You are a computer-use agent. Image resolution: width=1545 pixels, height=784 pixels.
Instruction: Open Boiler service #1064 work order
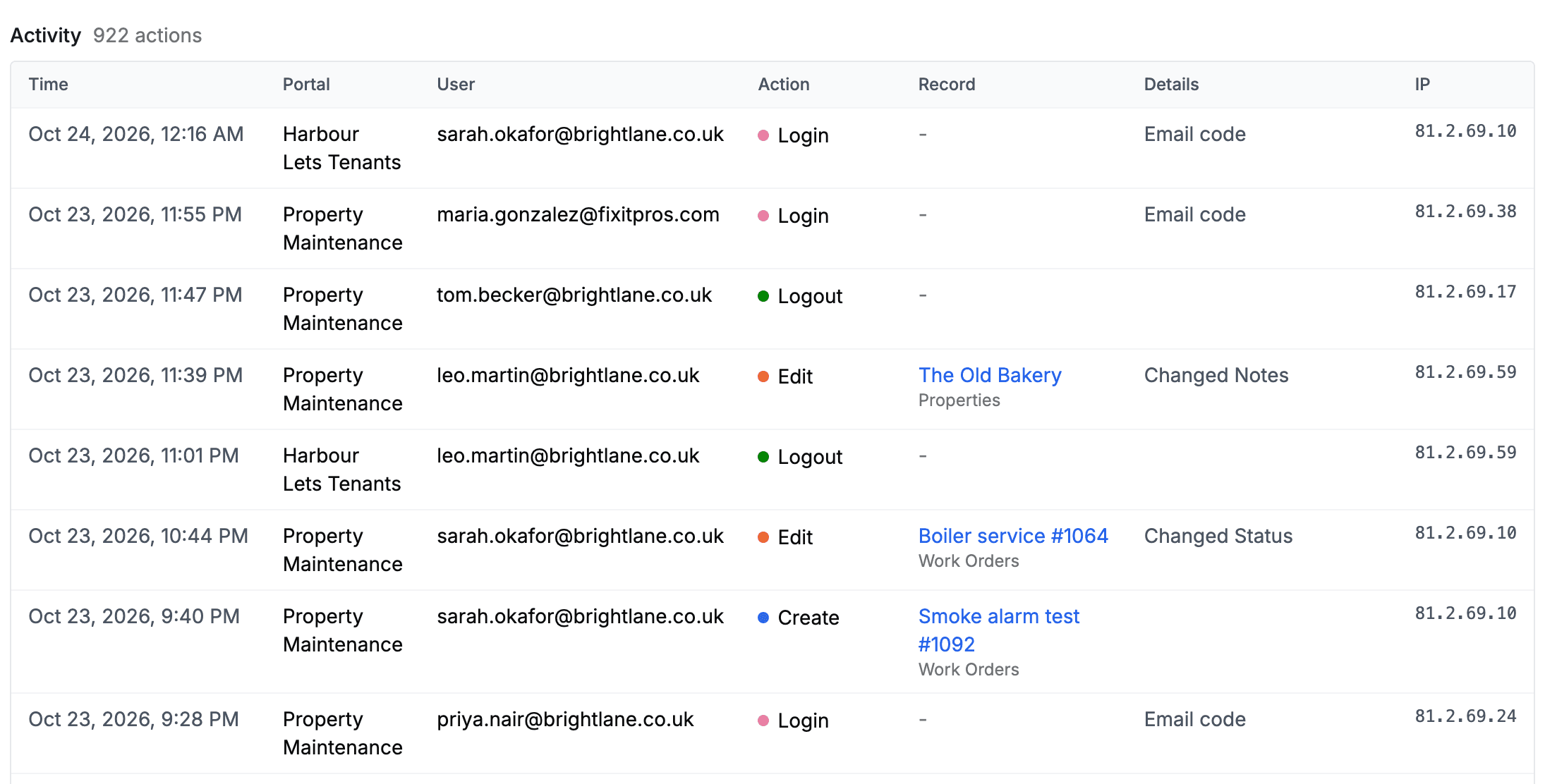pyautogui.click(x=1013, y=536)
